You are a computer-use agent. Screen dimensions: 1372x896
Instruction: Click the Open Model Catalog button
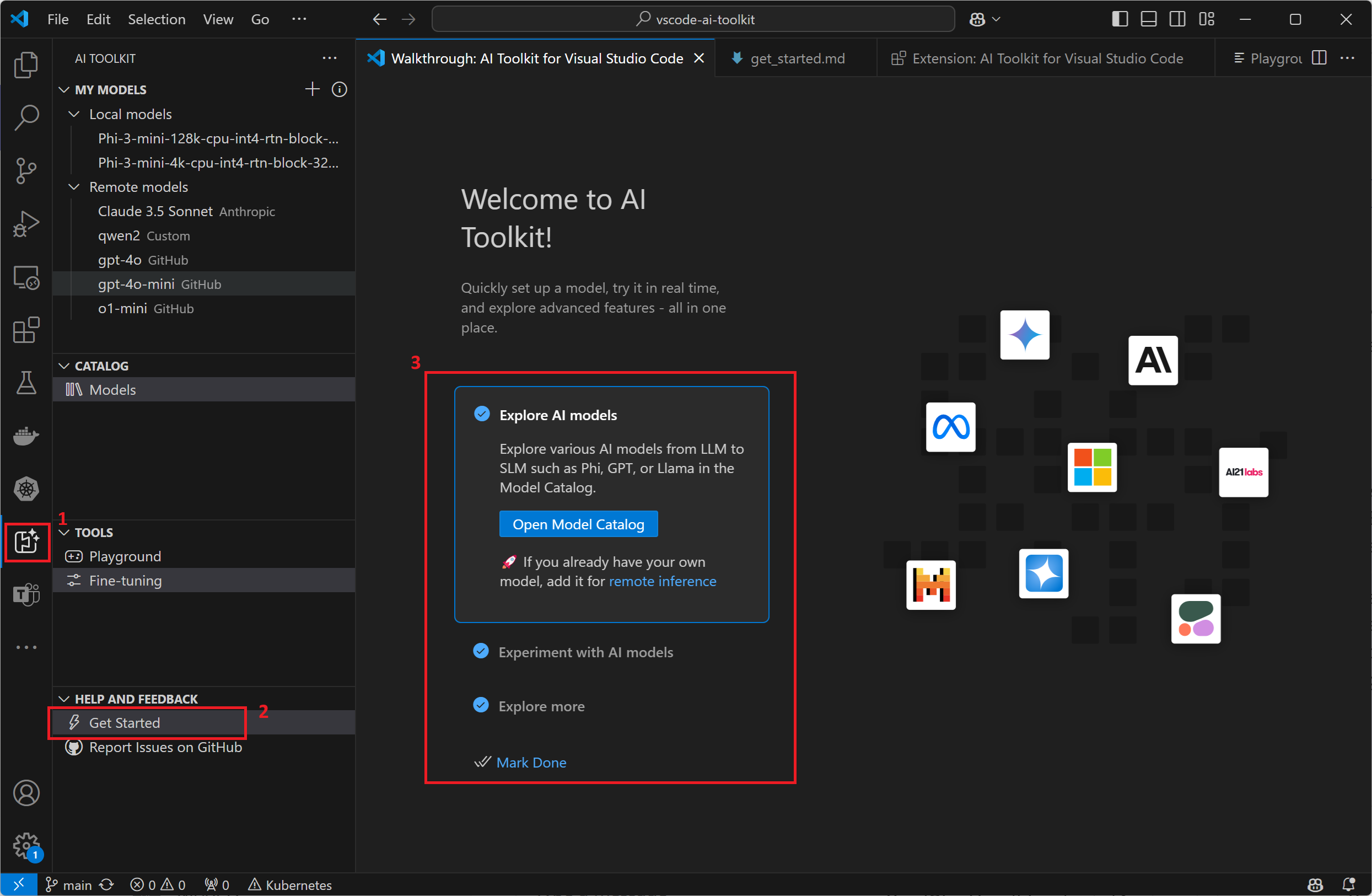pos(578,523)
